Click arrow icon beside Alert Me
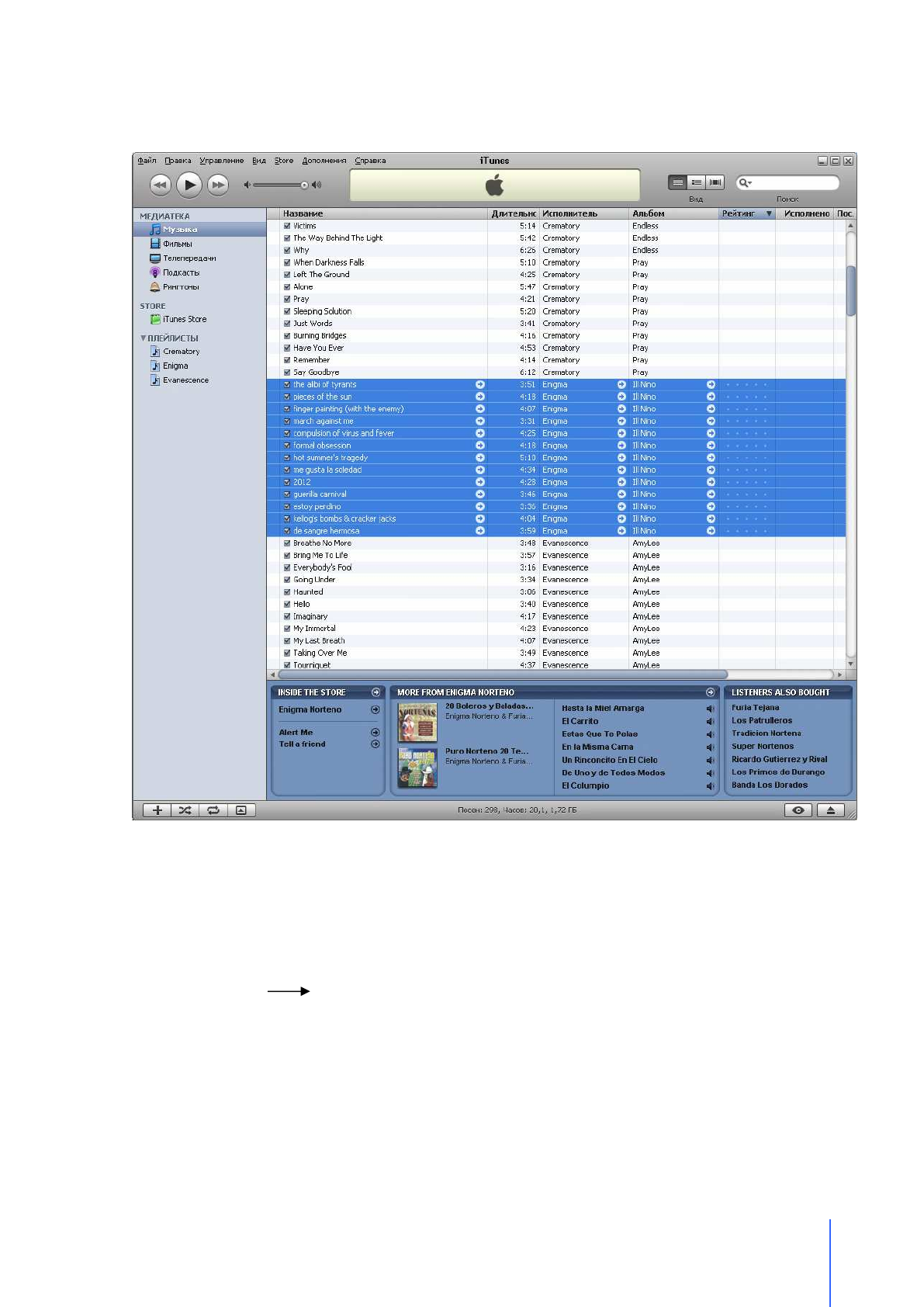Screen dimensions: 924x1307 [375, 733]
